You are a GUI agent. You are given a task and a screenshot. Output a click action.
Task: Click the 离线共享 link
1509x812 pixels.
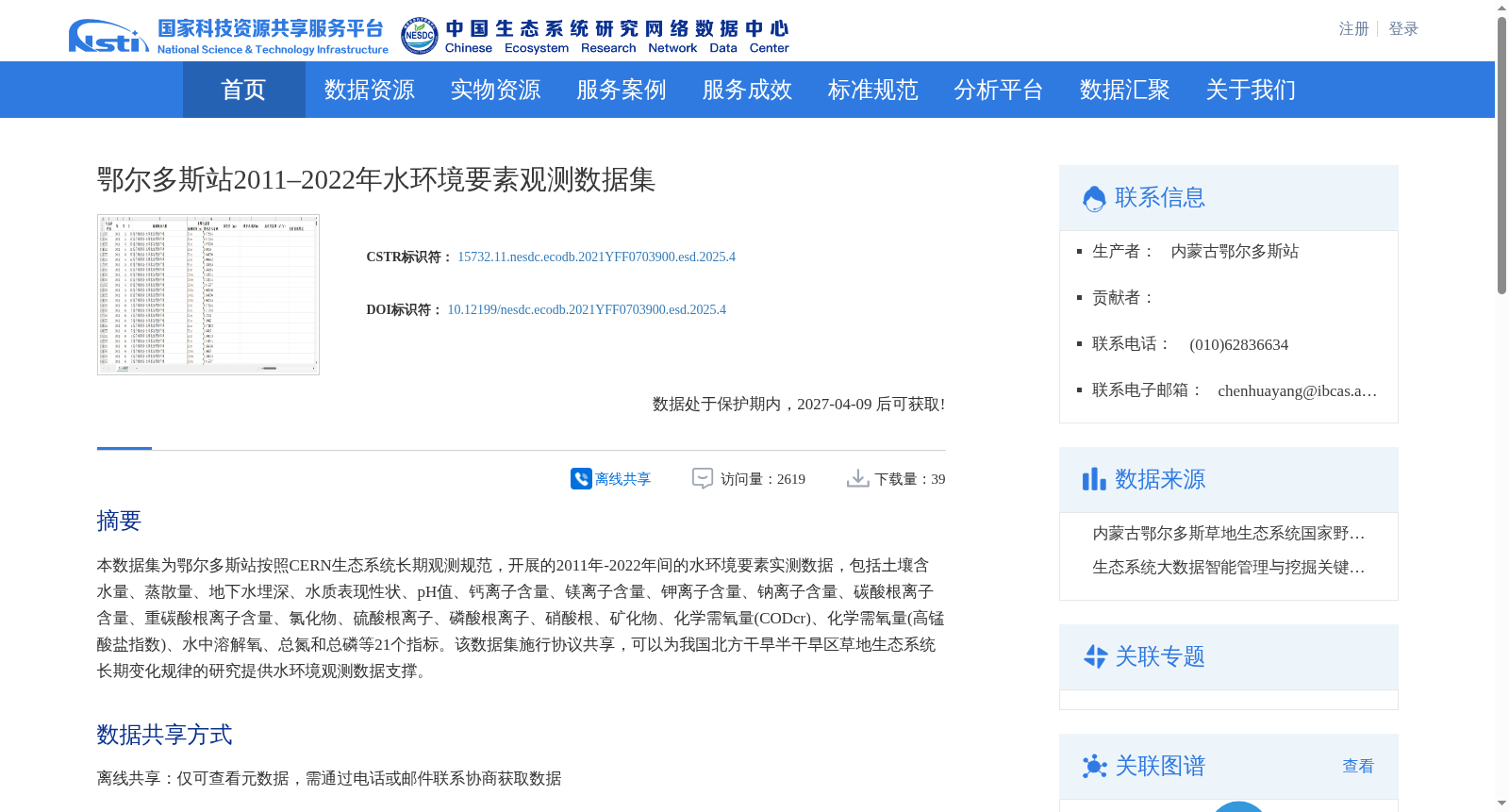[x=622, y=479]
